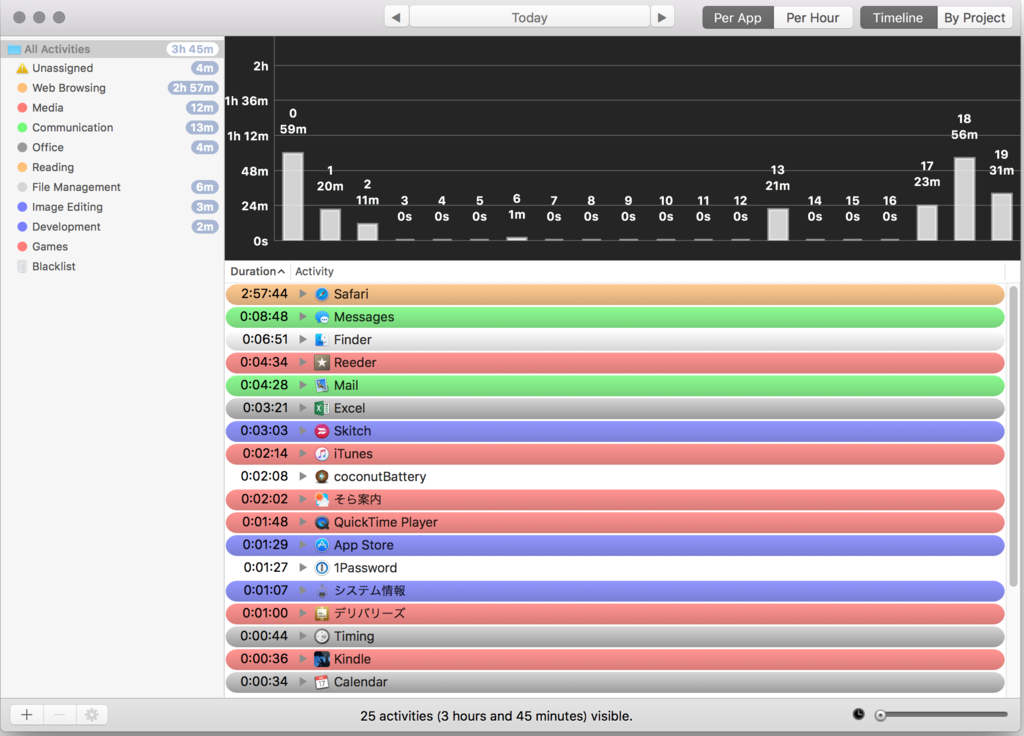Viewport: 1024px width, 736px height.
Task: Click the minimum duration slider
Action: tap(943, 715)
